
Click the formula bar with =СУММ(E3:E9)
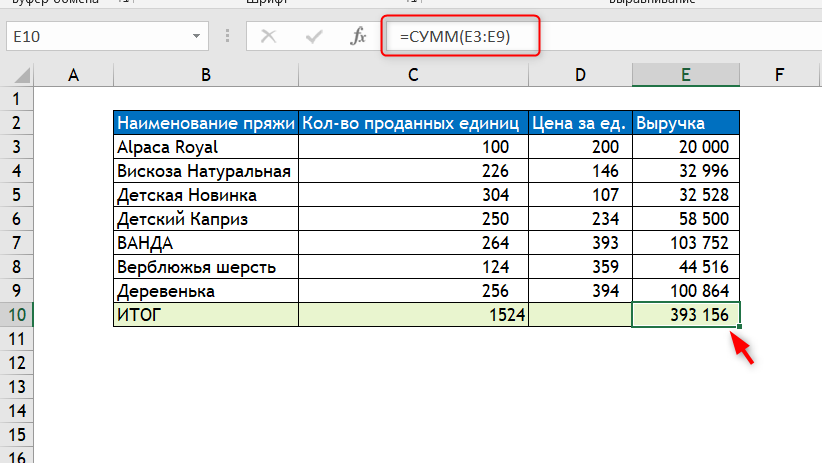tap(603, 36)
